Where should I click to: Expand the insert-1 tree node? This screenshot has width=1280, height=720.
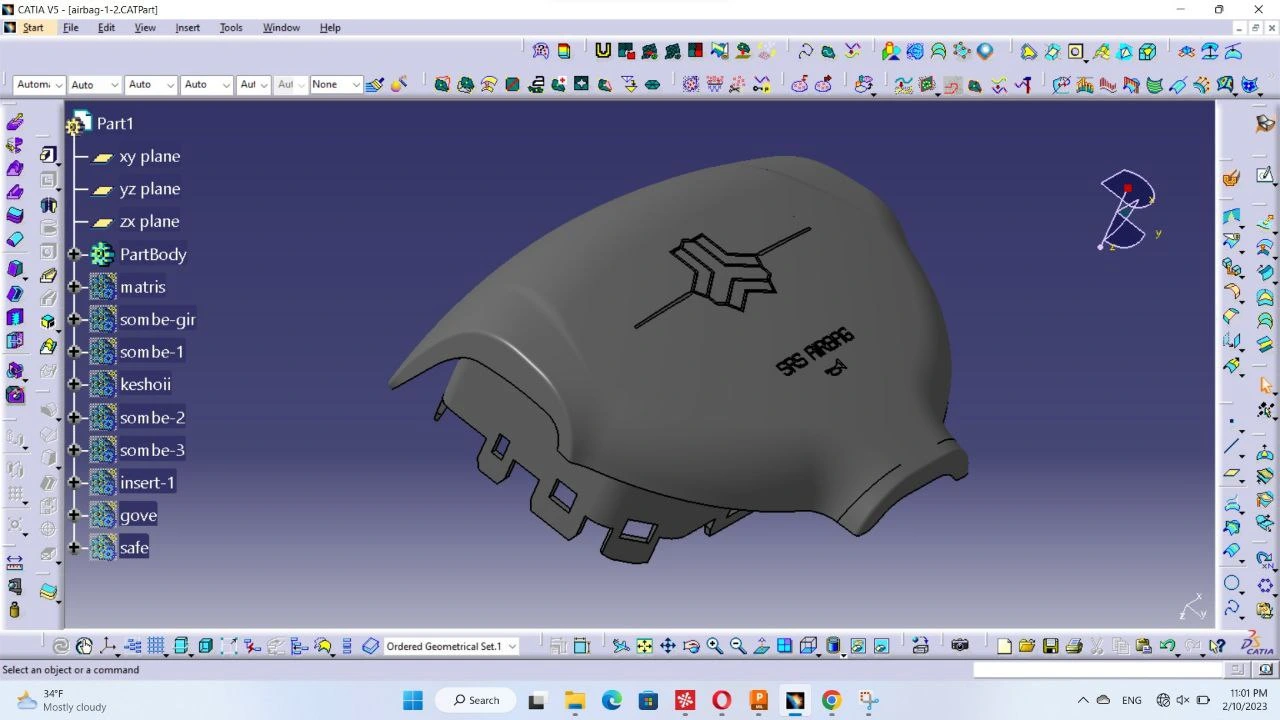[74, 483]
